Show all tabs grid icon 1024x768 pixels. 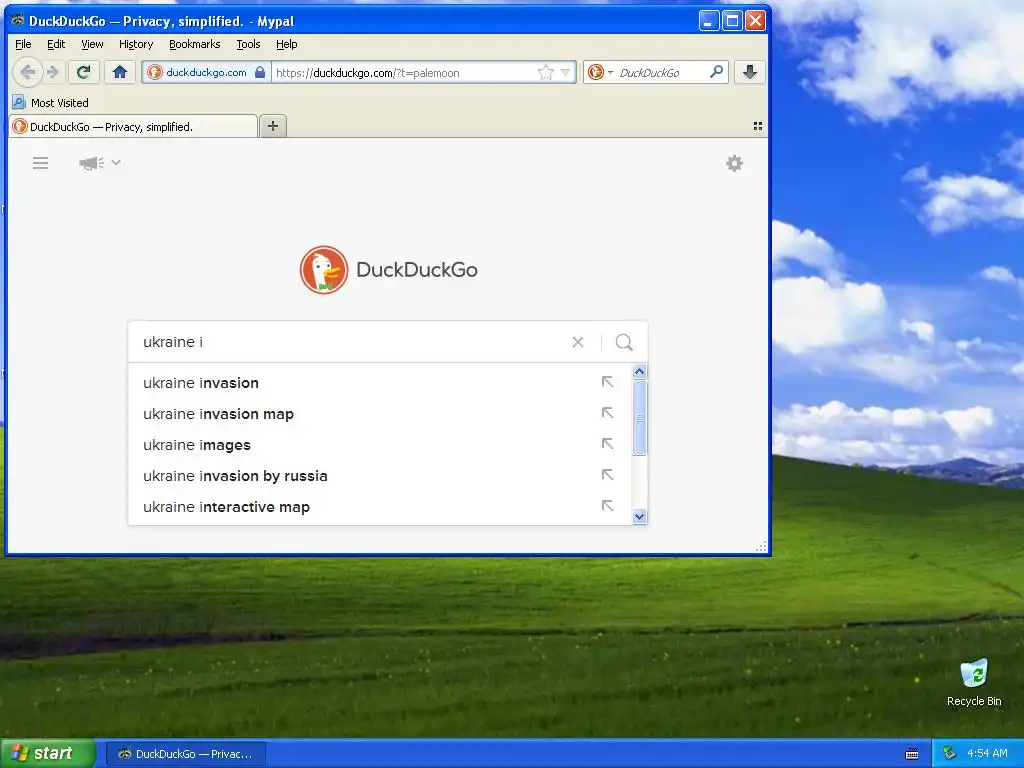click(758, 126)
